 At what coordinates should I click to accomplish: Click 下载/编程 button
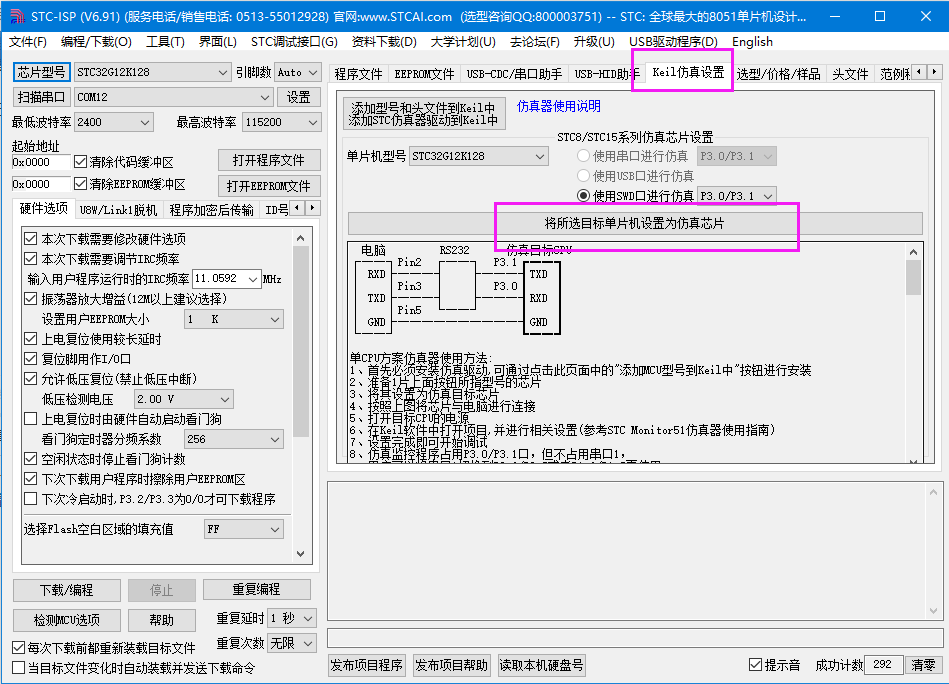(67, 590)
